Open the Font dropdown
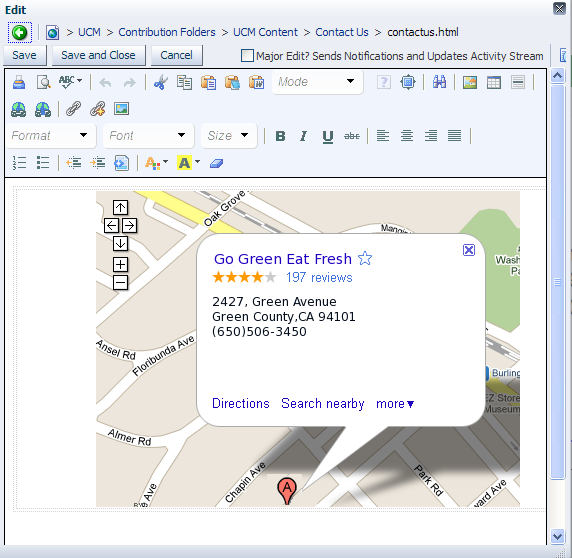572x558 pixels. tap(148, 136)
